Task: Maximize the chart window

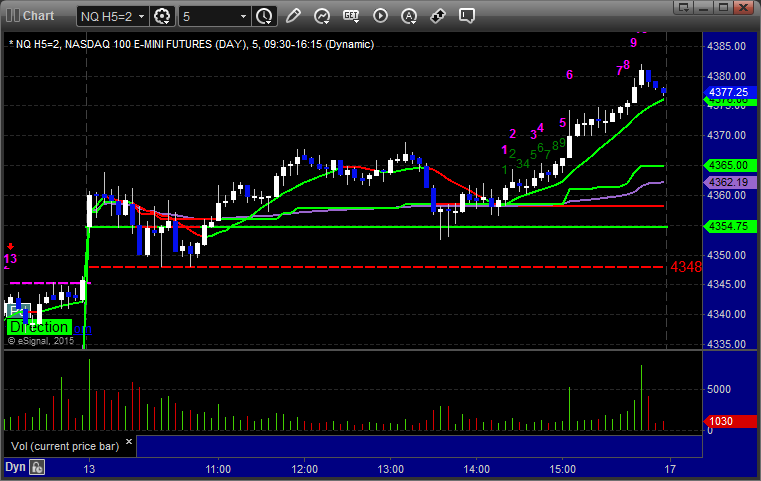Action: [x=723, y=7]
